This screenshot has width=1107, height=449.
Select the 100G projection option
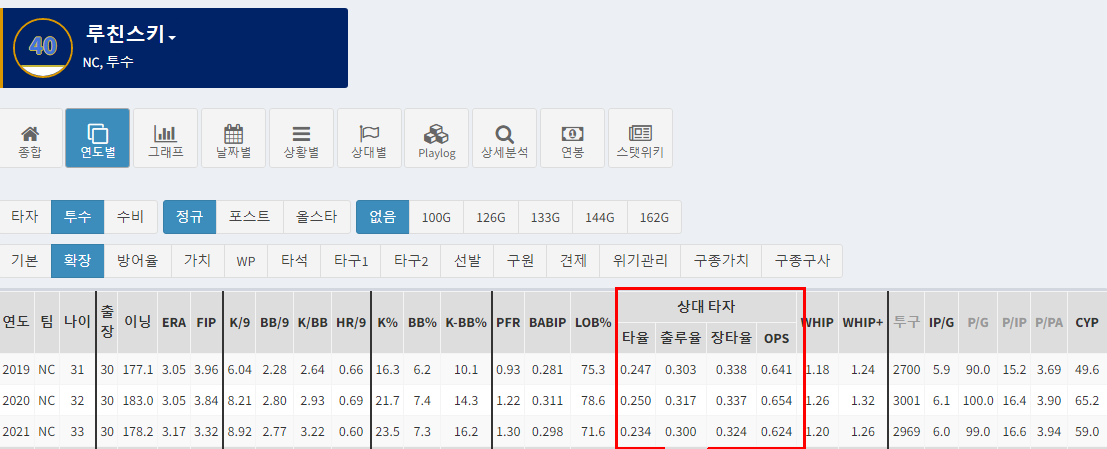click(436, 217)
